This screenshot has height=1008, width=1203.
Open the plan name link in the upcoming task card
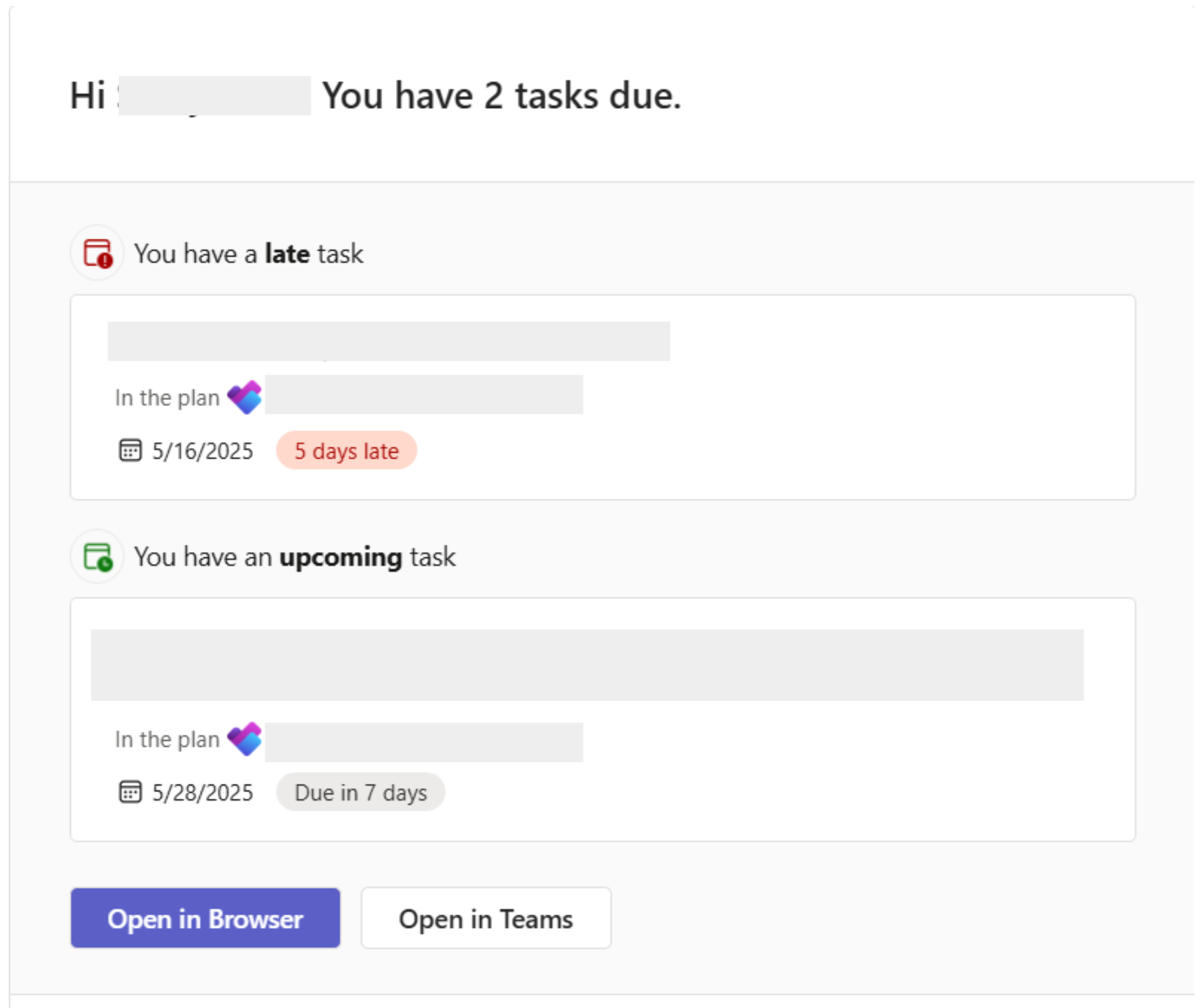(424, 742)
